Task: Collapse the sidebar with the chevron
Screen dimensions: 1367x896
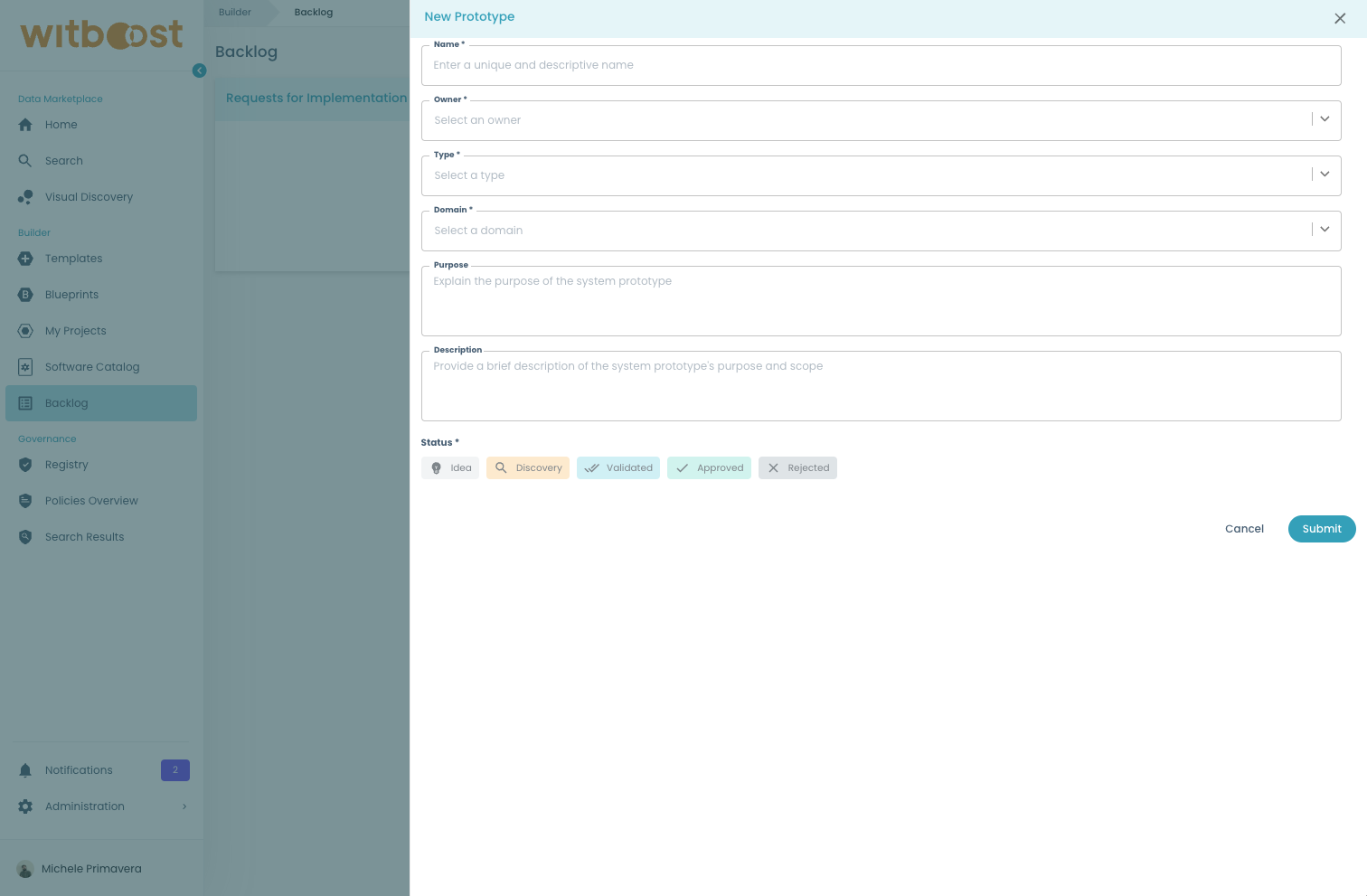Action: (199, 71)
